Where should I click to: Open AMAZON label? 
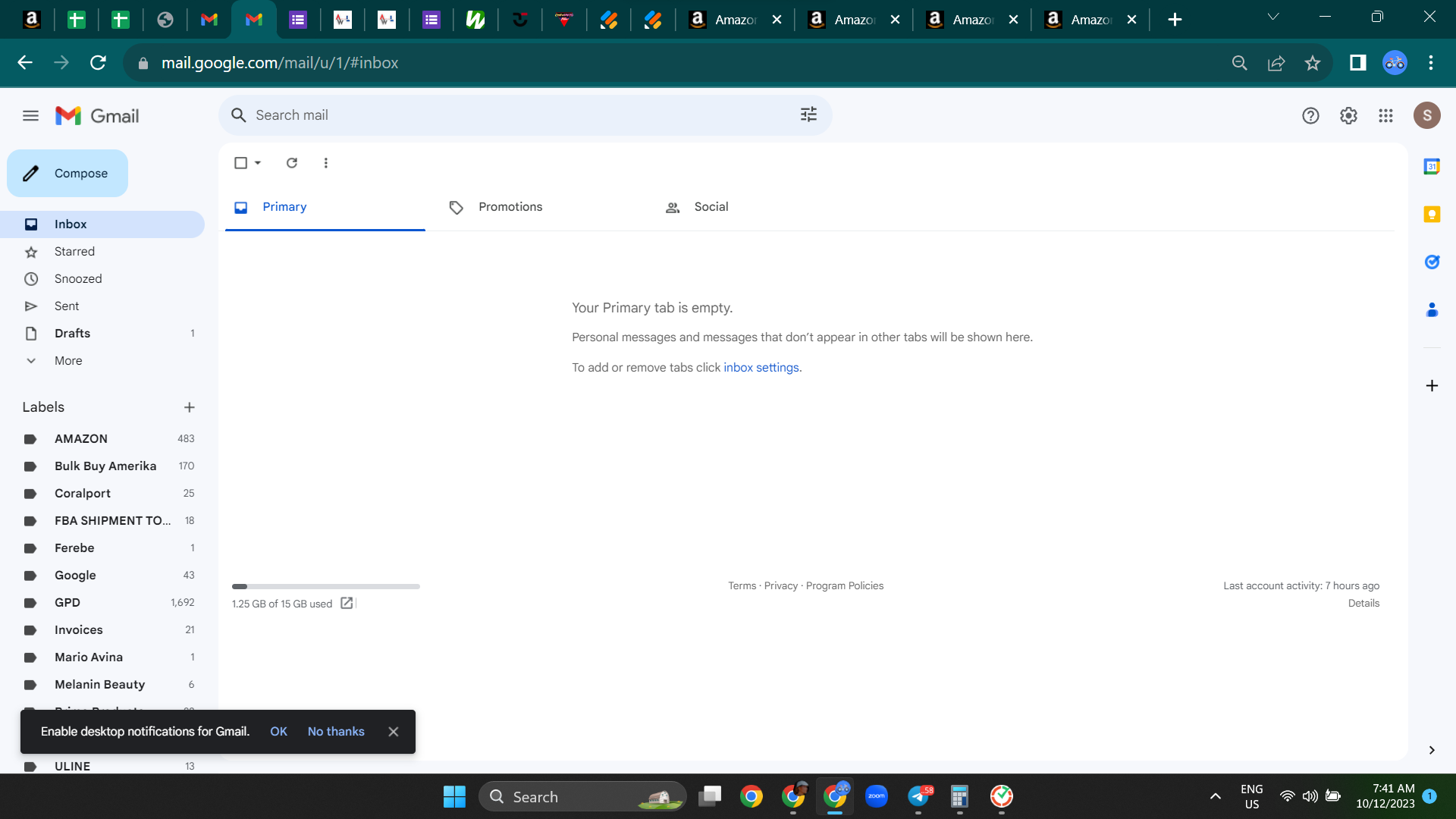click(102, 439)
